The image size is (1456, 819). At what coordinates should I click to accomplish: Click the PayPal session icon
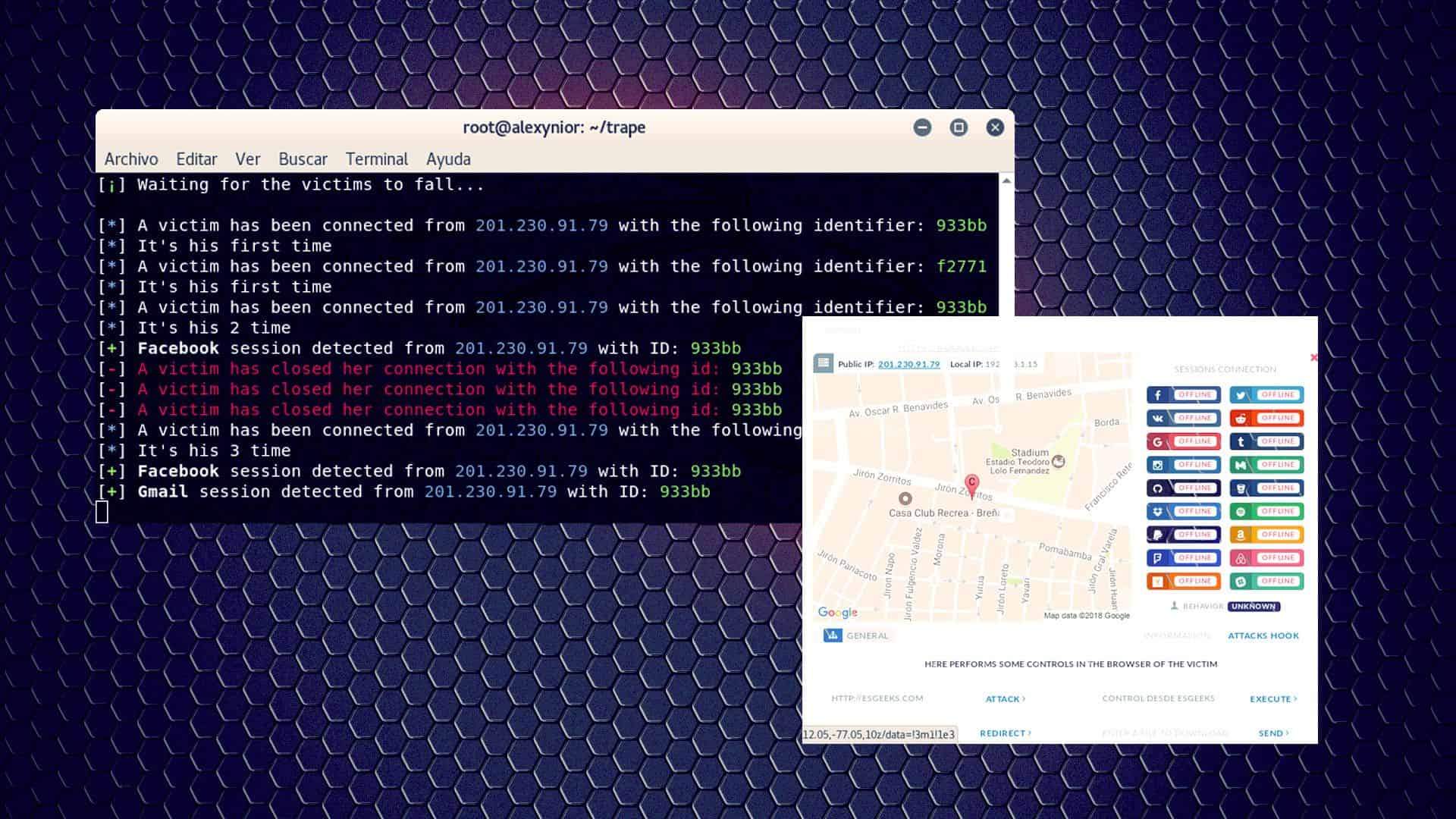click(1158, 535)
